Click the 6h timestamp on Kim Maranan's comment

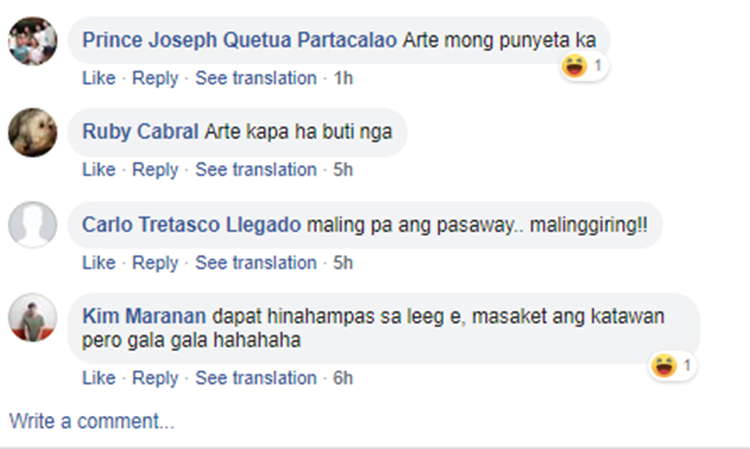coord(343,378)
